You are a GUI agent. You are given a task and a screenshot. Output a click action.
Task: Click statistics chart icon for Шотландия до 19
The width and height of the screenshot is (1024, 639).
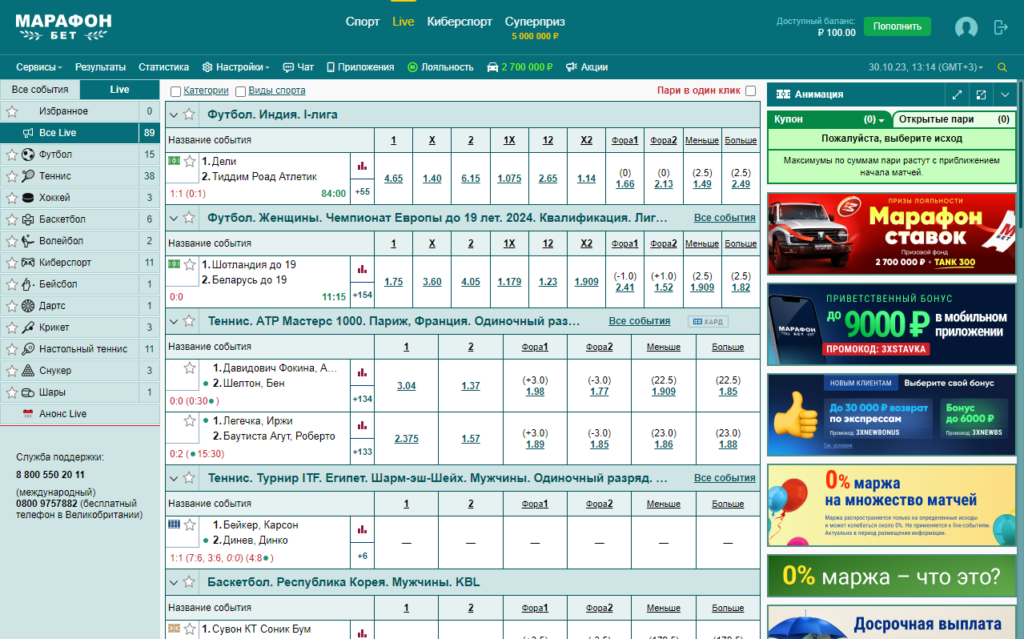click(x=362, y=269)
